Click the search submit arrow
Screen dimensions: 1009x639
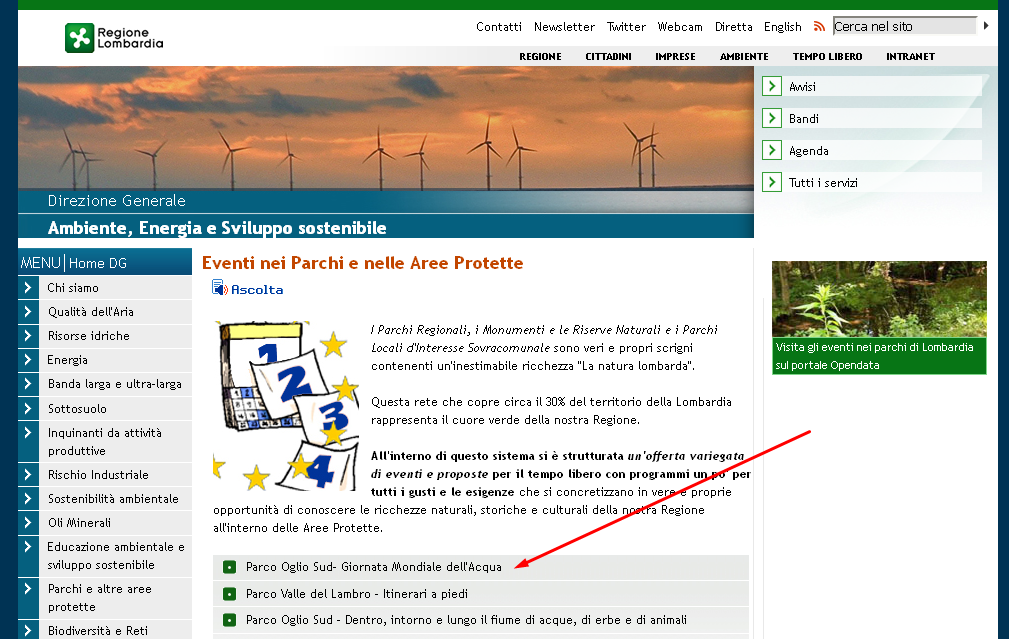pyautogui.click(x=986, y=26)
